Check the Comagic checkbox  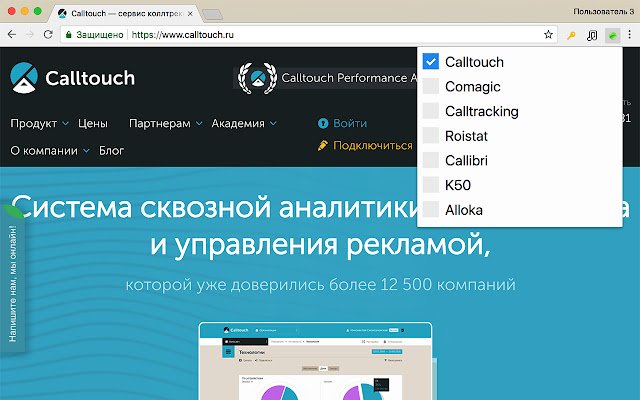431,86
